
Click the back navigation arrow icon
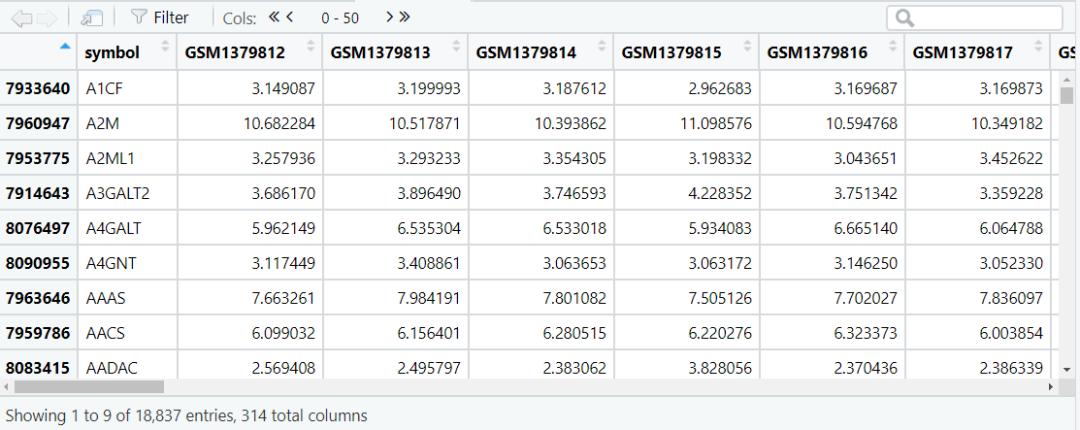[22, 19]
